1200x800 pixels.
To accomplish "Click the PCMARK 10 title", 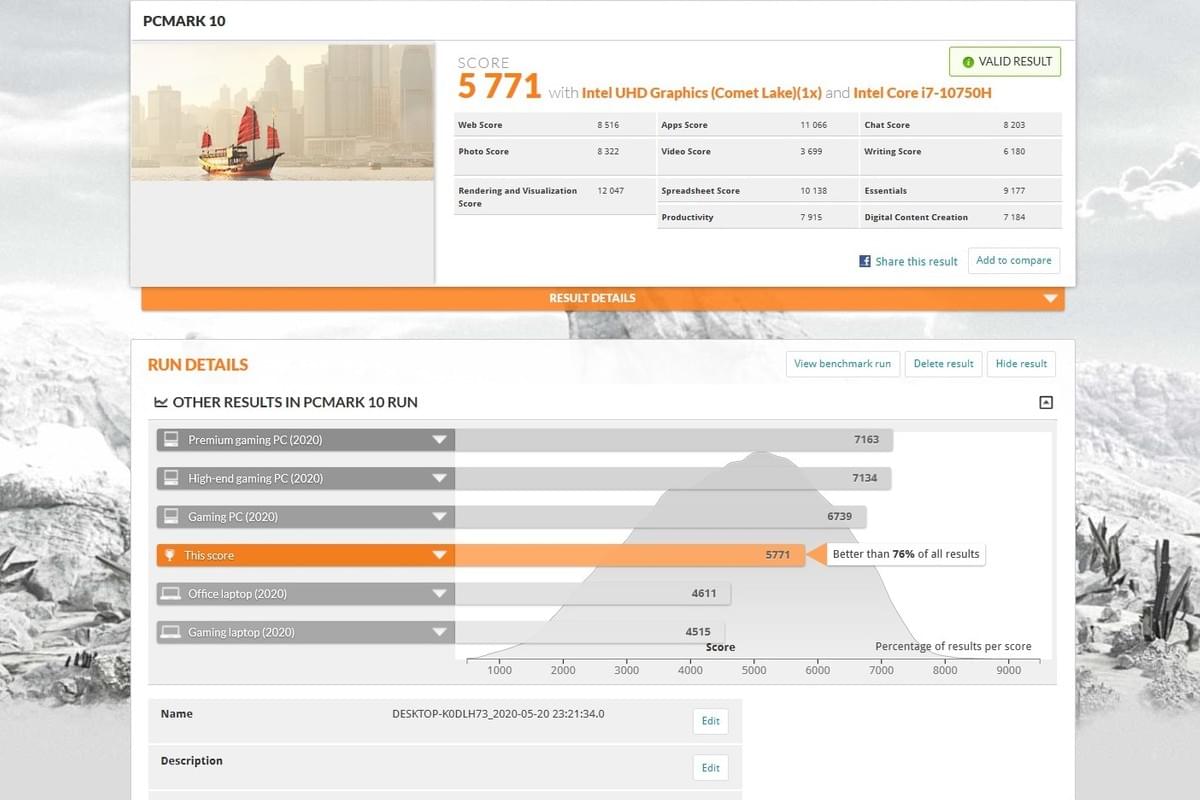I will [x=184, y=21].
